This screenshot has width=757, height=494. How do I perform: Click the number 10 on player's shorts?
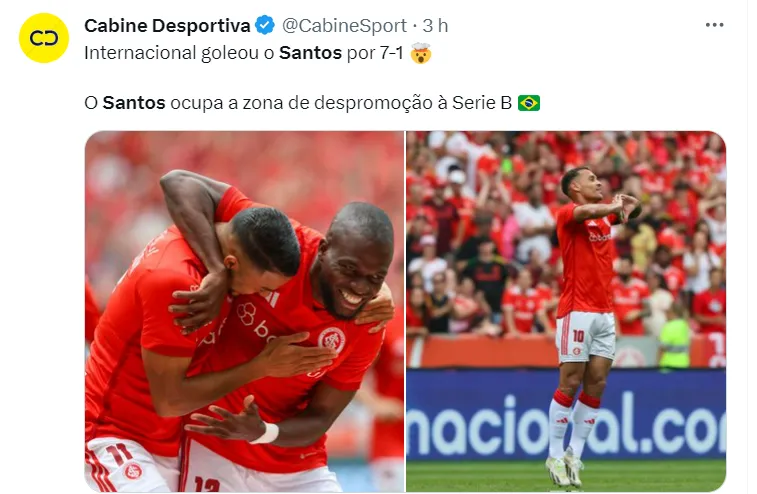click(578, 335)
